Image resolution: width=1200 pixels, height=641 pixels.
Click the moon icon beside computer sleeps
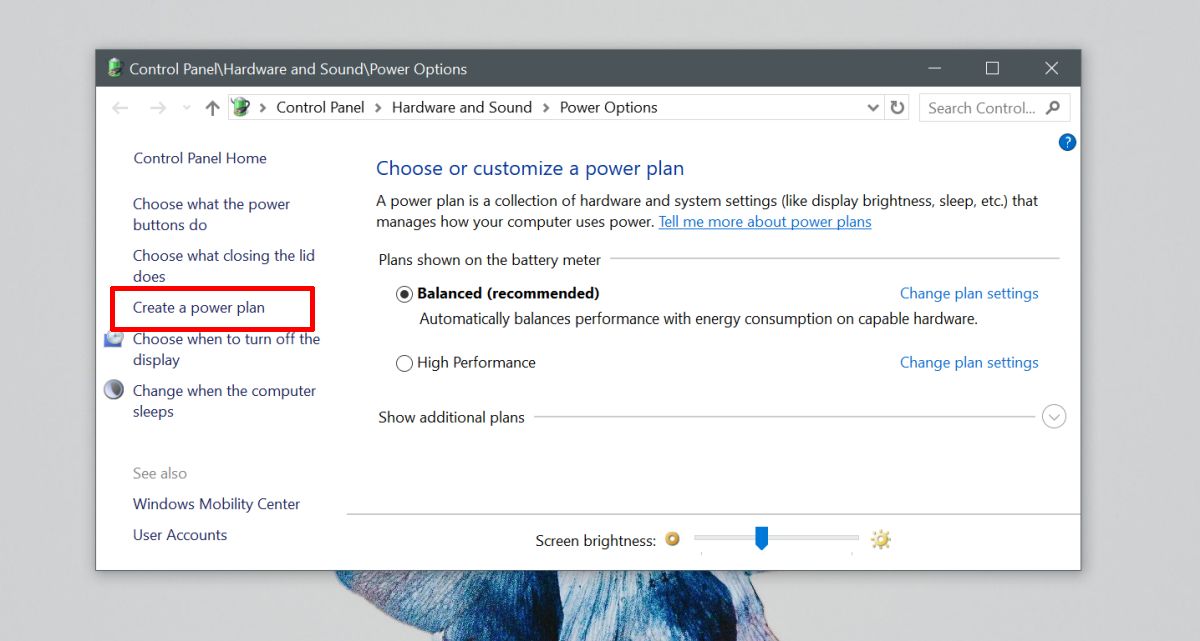114,390
